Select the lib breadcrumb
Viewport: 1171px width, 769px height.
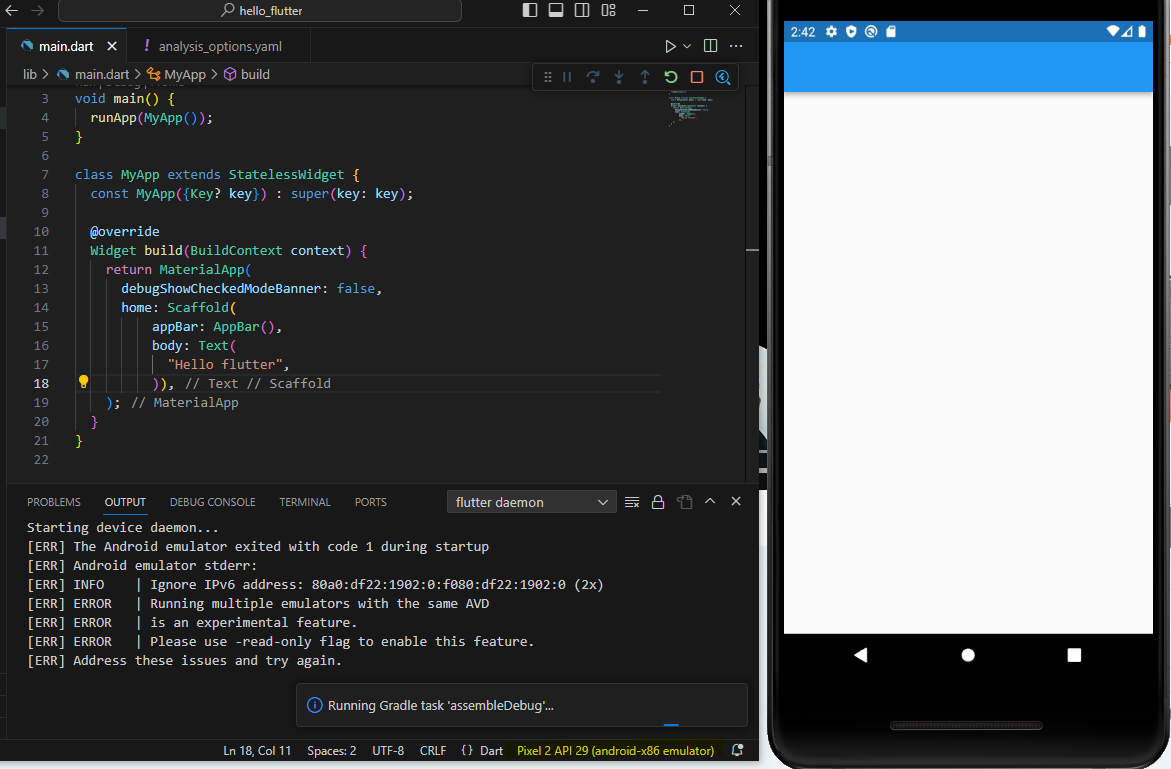pos(30,75)
